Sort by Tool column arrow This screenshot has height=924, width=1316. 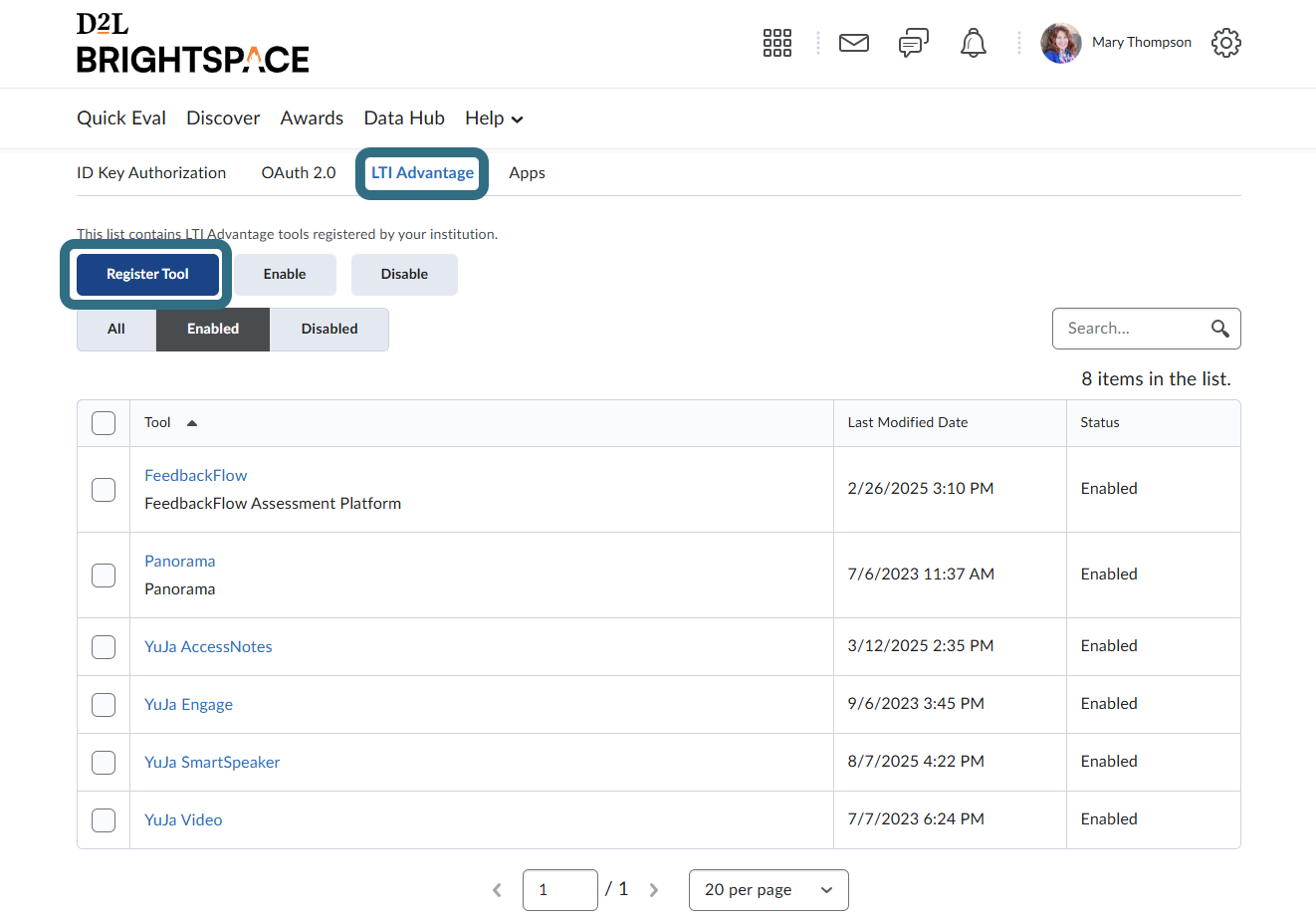[x=192, y=423]
